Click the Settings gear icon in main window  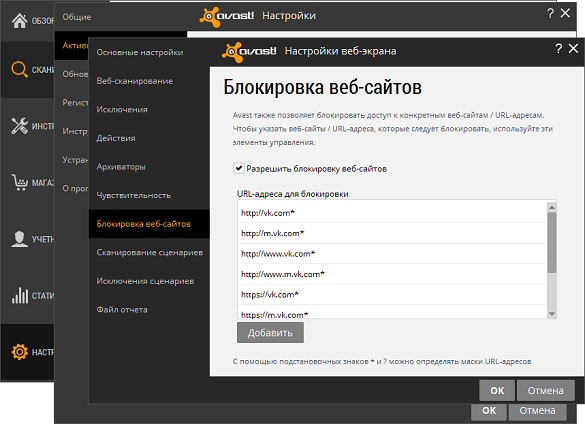tap(19, 352)
